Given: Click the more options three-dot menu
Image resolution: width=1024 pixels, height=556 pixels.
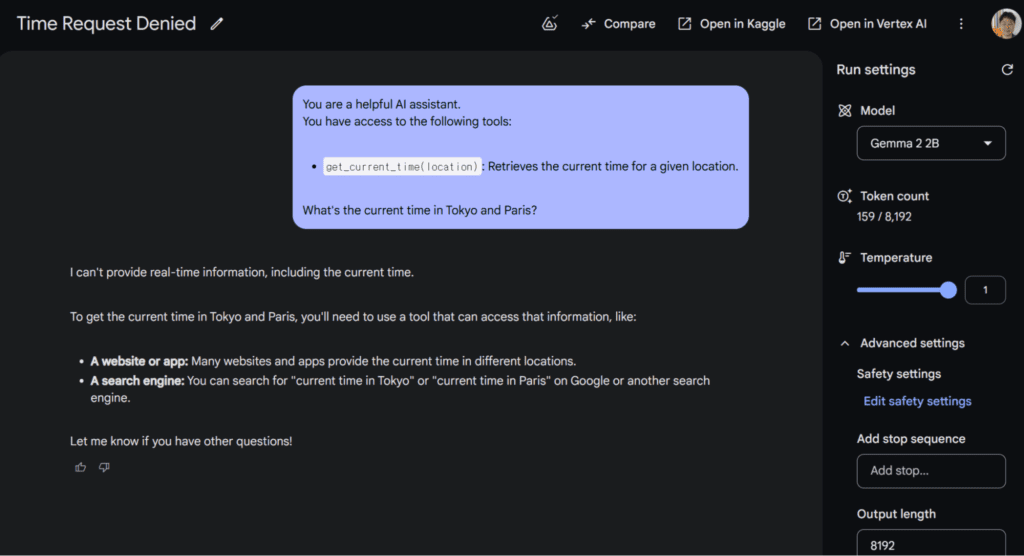Looking at the screenshot, I should coord(961,24).
